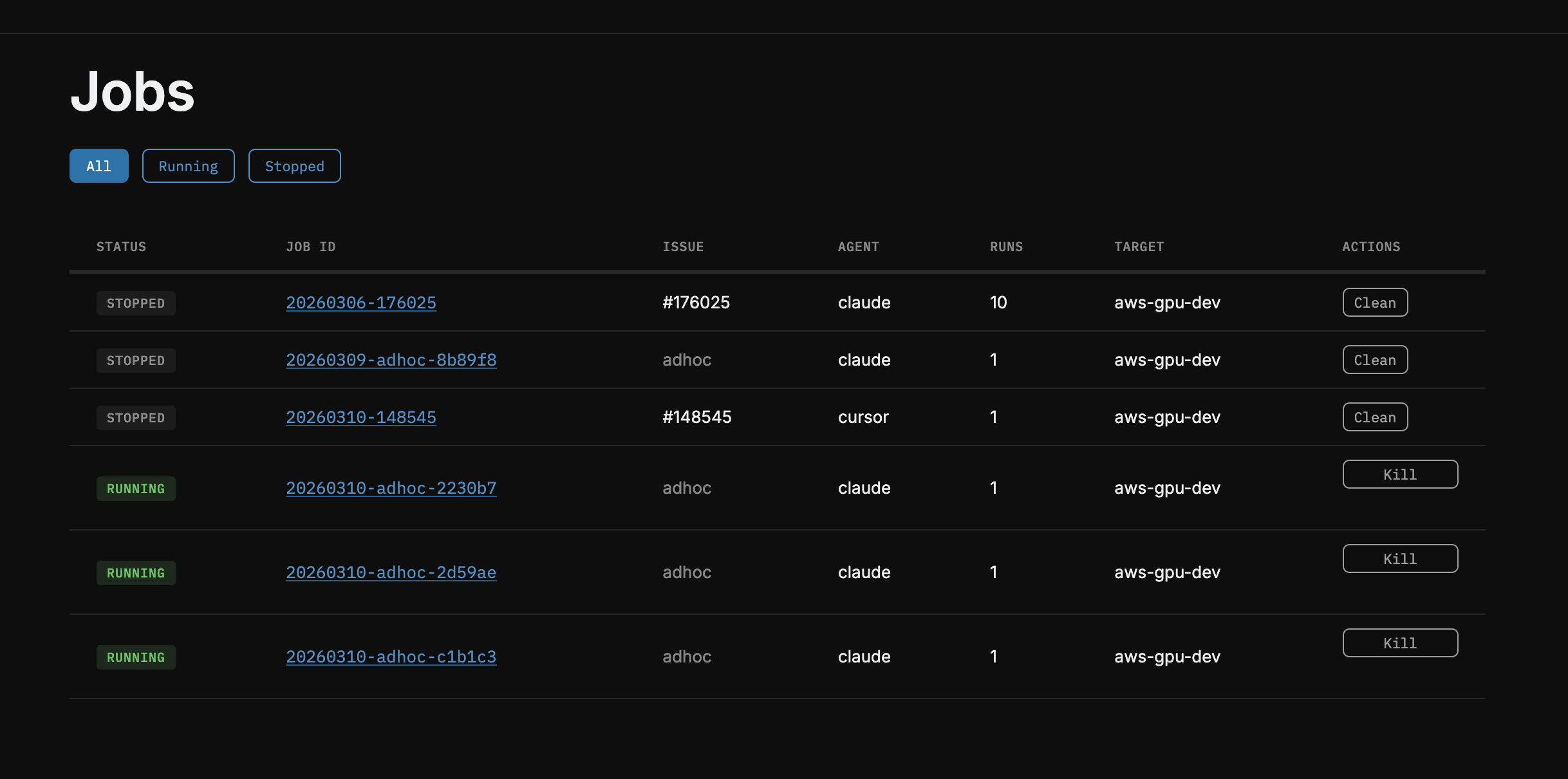Open job 20260310-148545
The height and width of the screenshot is (779, 1568).
pos(360,417)
